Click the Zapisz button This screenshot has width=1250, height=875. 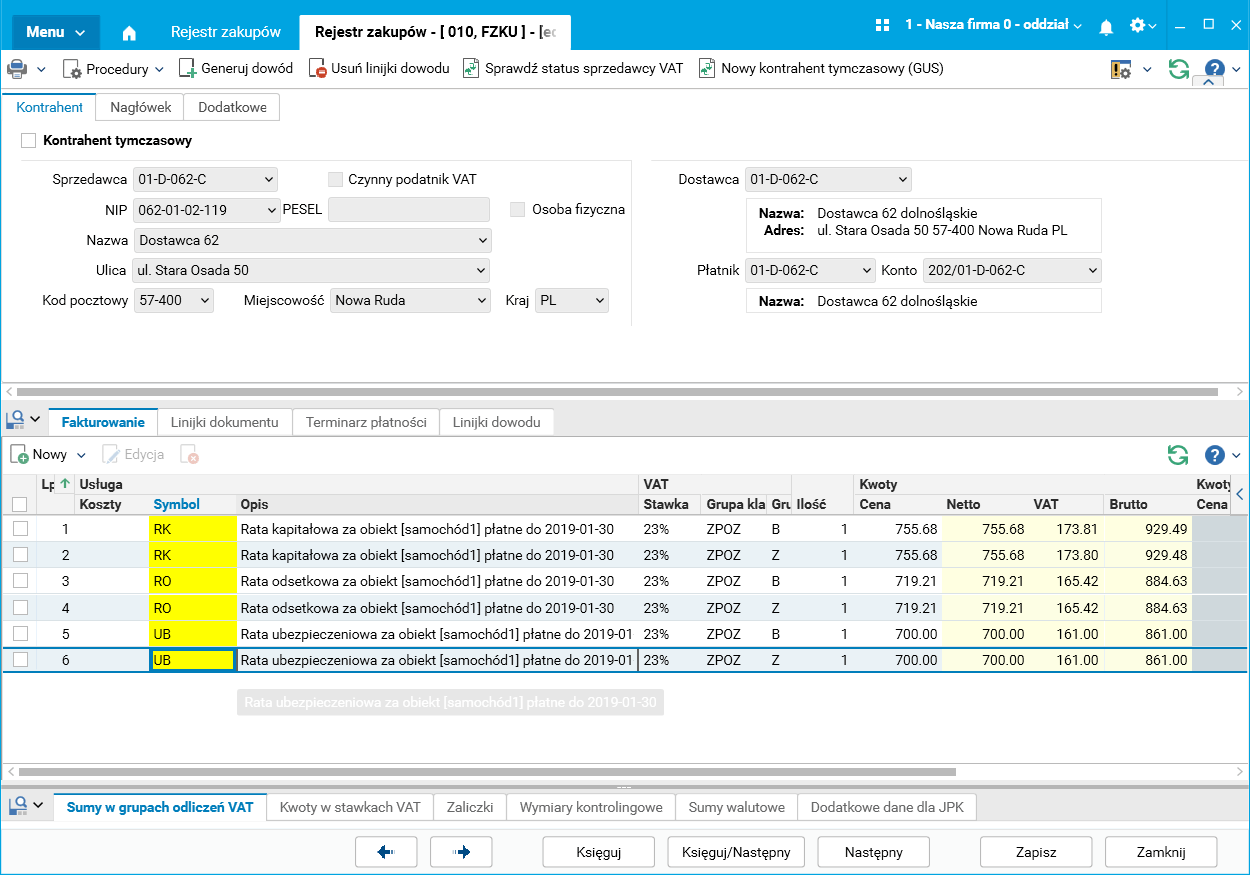click(1035, 852)
